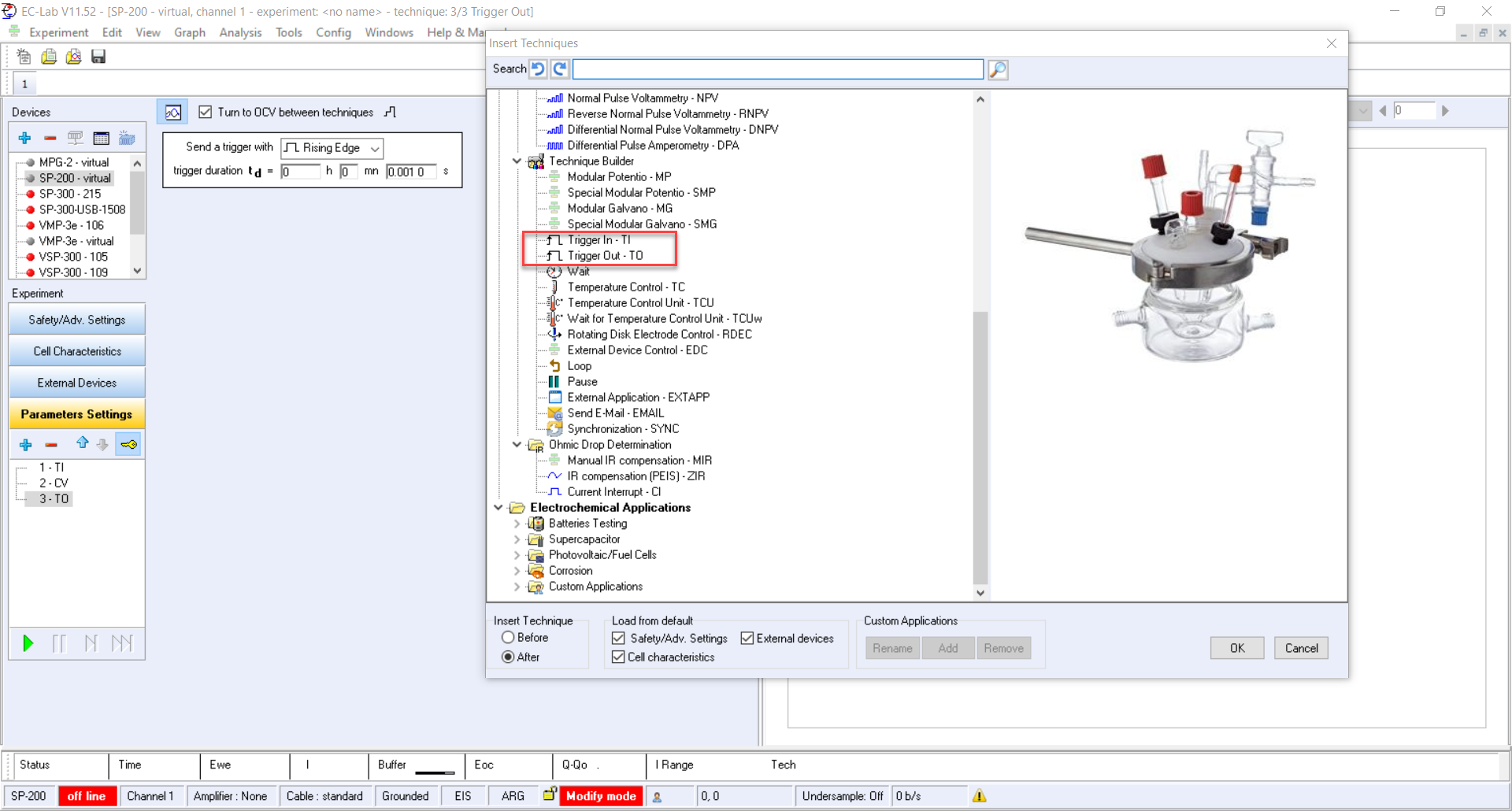This screenshot has width=1512, height=811.
Task: Open the Rising Edge trigger dropdown
Action: pyautogui.click(x=332, y=148)
